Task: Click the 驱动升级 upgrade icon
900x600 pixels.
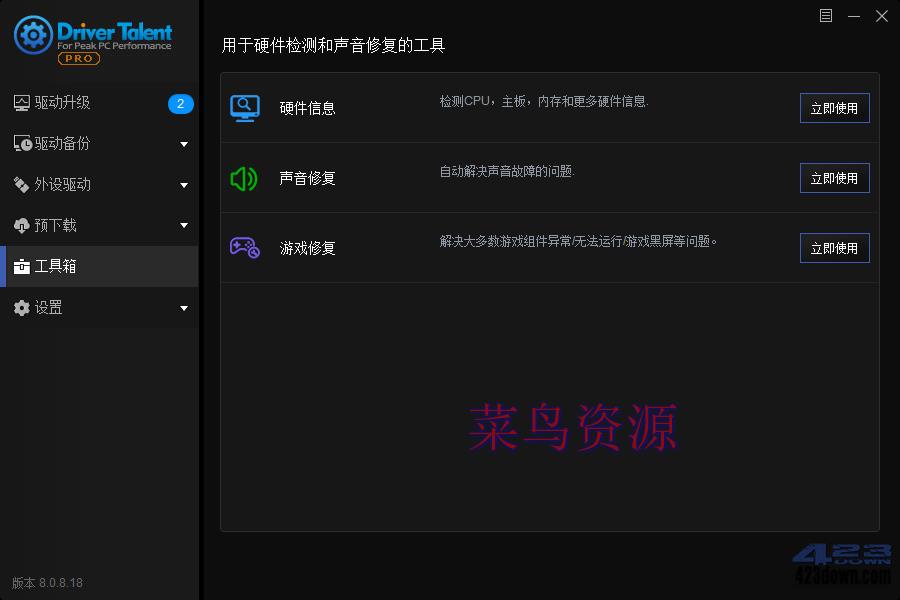Action: [x=22, y=103]
